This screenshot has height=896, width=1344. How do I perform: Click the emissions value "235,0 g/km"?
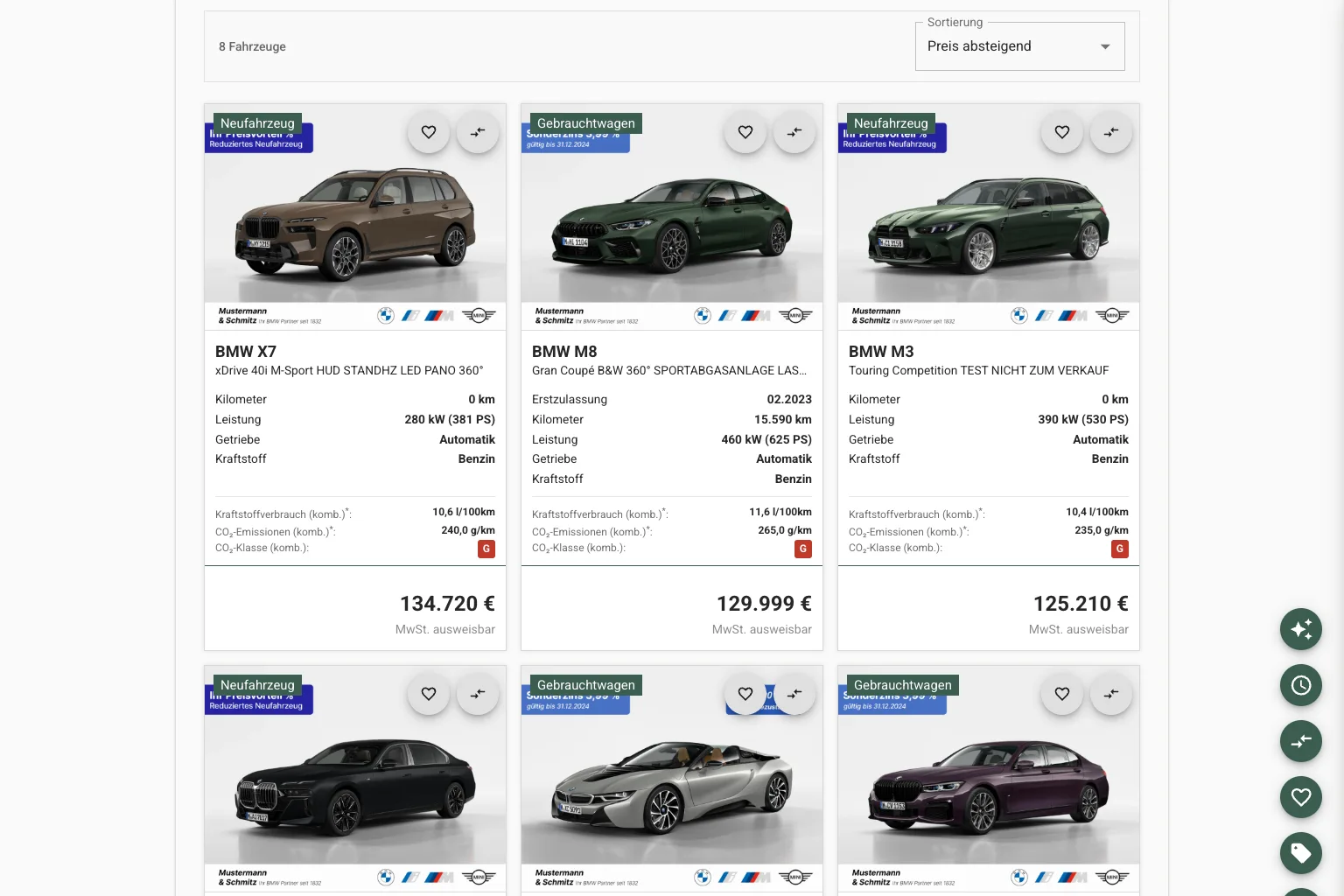click(x=1102, y=530)
